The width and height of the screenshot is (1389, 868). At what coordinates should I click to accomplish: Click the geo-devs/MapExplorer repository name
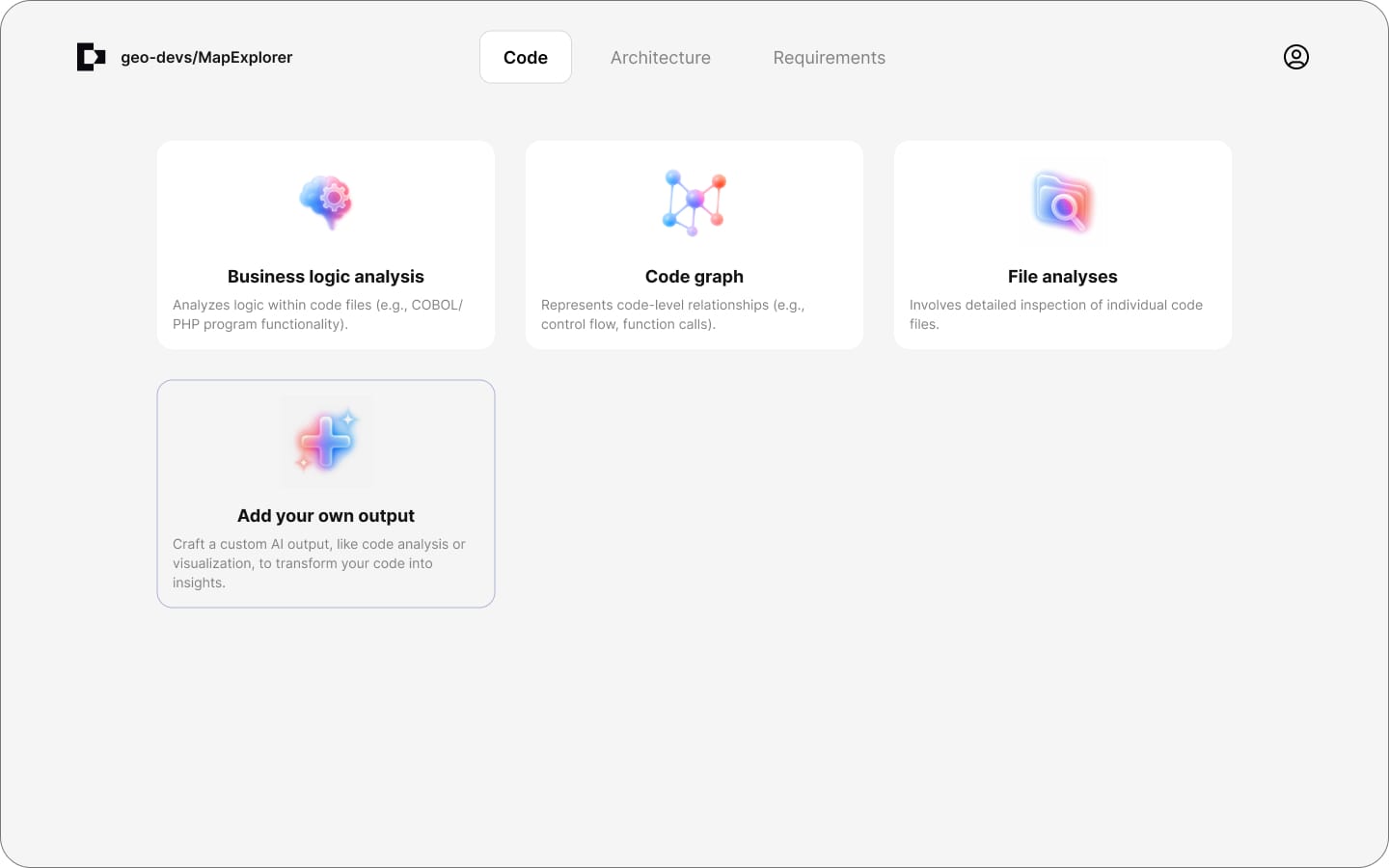(206, 57)
